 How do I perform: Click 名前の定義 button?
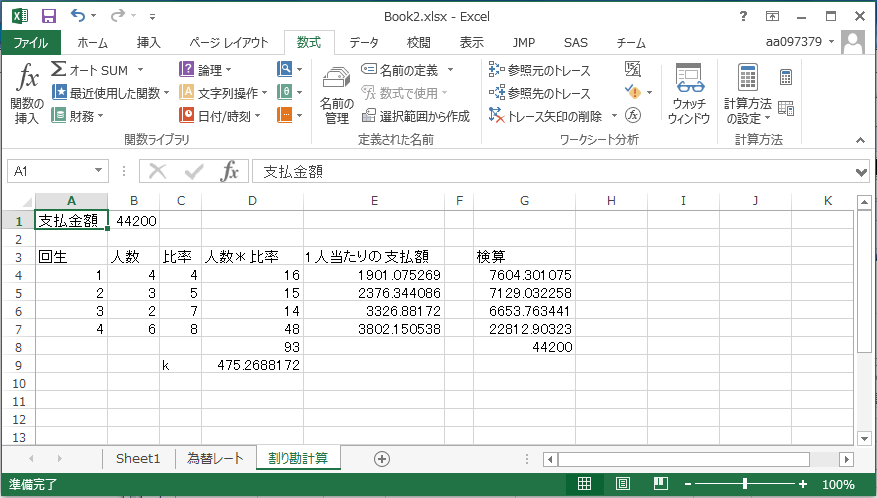tap(408, 70)
